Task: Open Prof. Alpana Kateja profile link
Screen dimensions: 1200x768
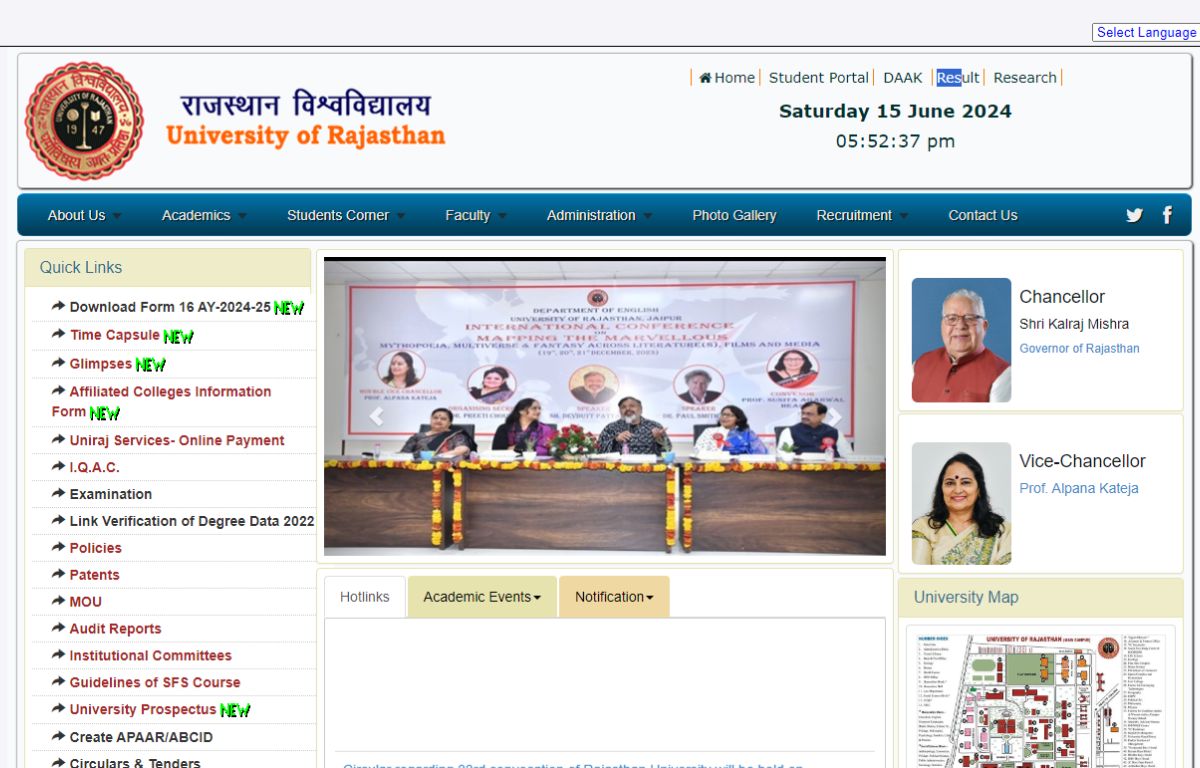Action: coord(1079,488)
